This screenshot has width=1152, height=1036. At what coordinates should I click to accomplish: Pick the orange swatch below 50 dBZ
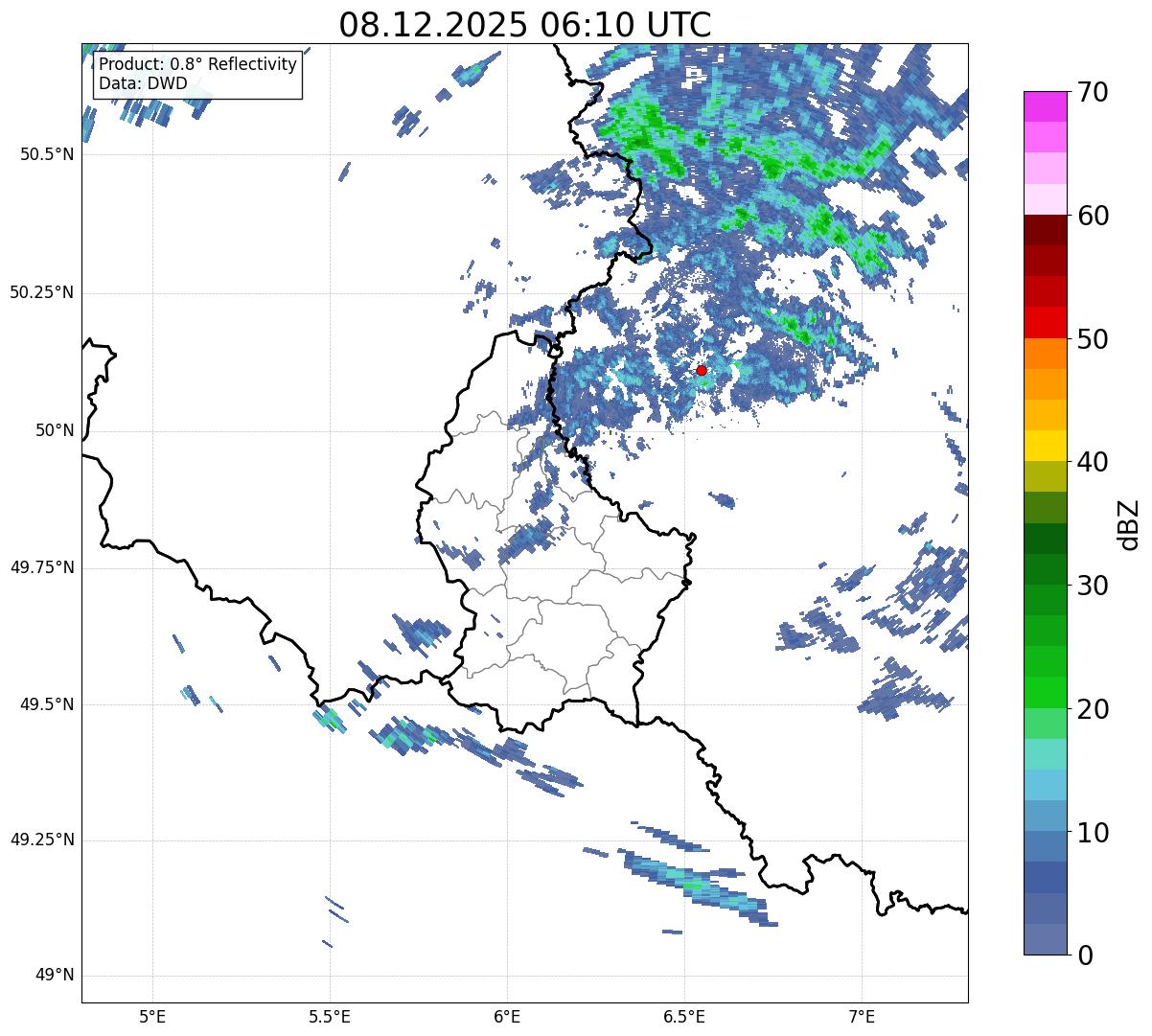(x=1045, y=354)
